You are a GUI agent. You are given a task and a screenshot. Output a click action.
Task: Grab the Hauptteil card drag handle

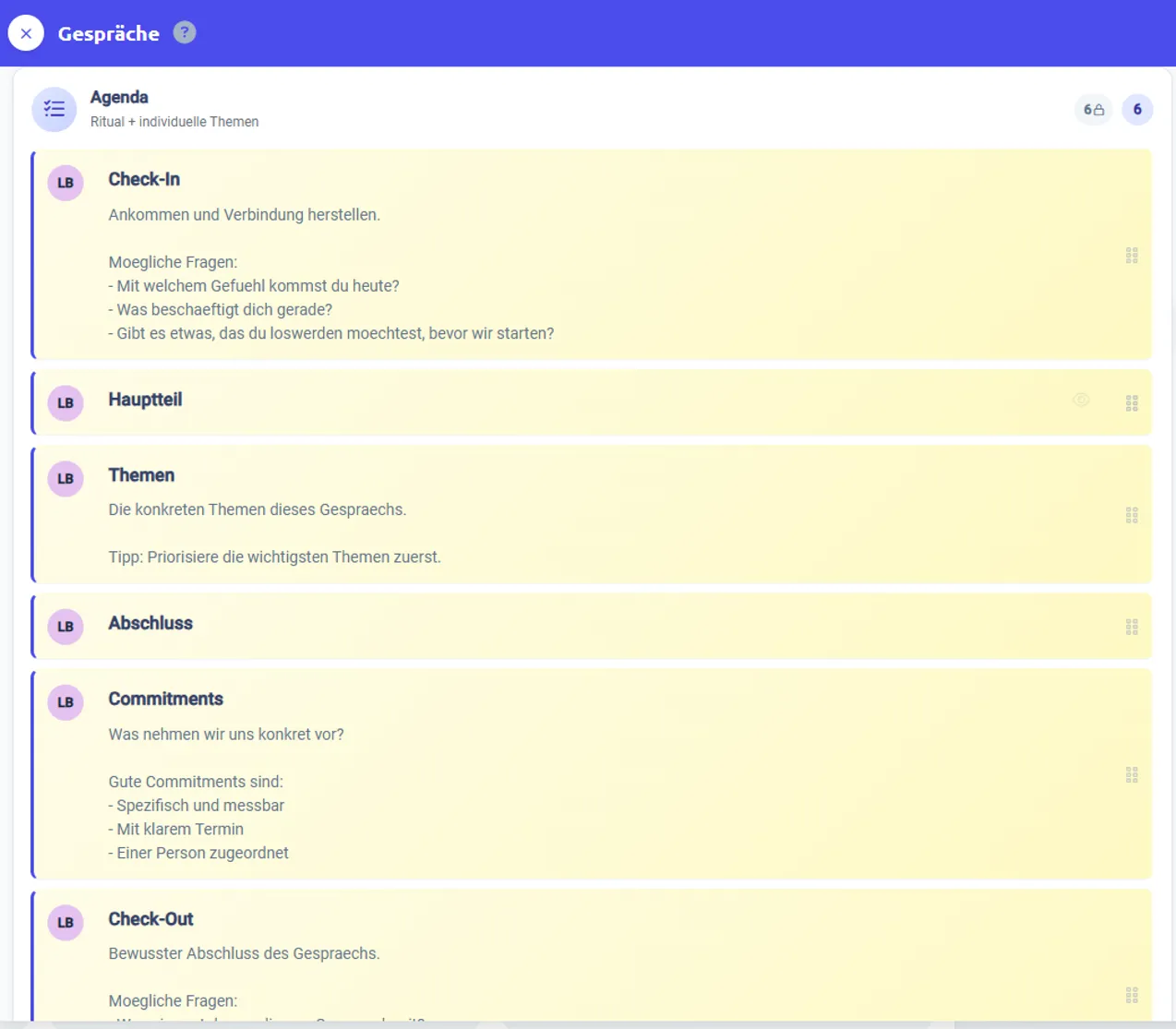(x=1132, y=403)
